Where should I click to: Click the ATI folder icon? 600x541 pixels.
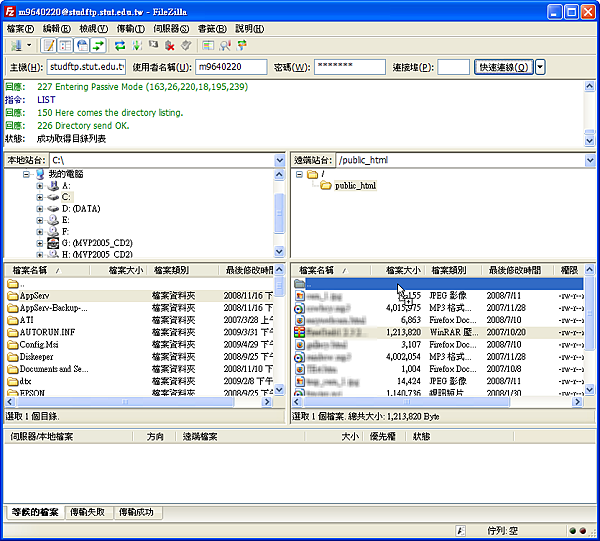pos(13,320)
